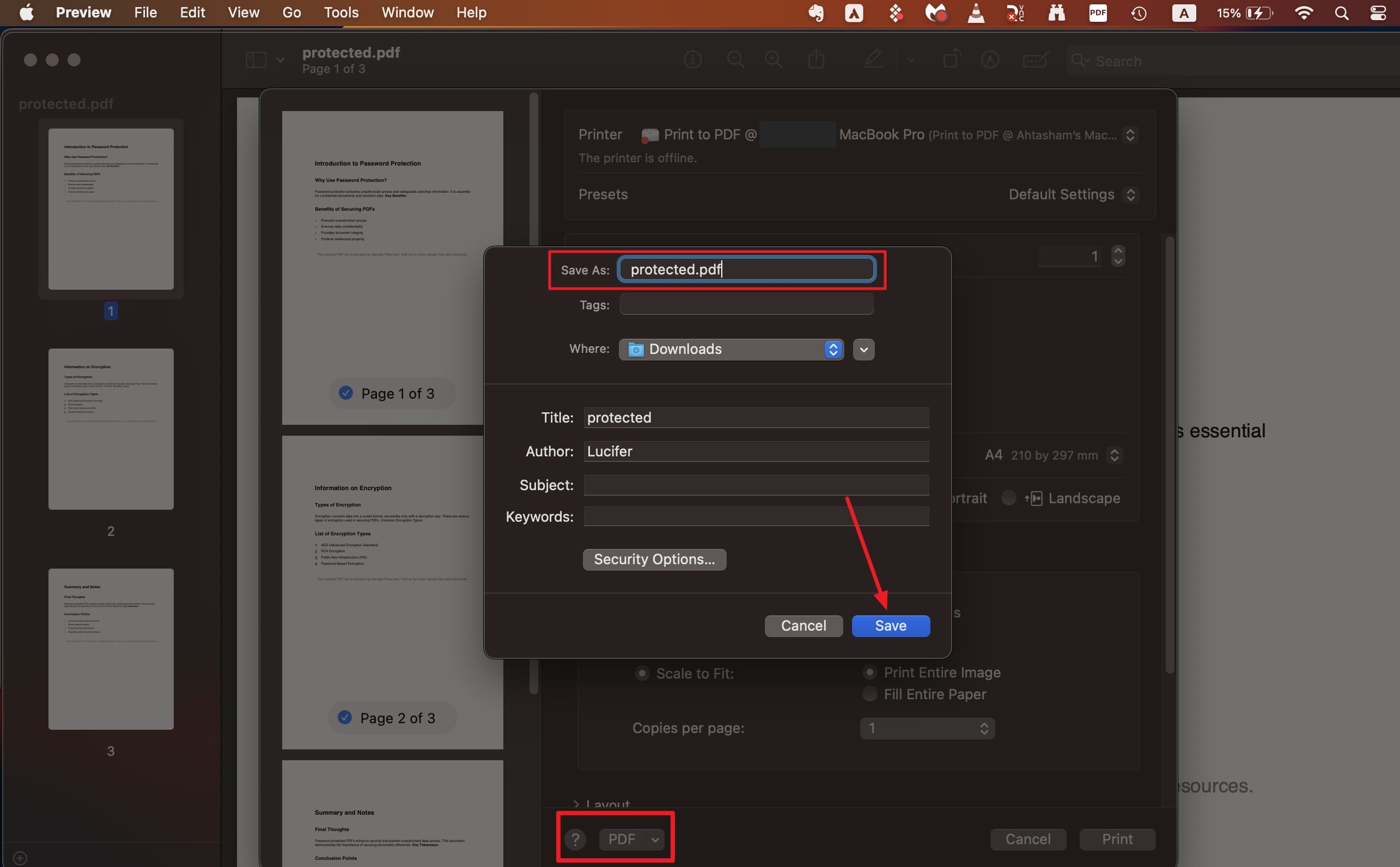Check the battery status icon
The width and height of the screenshot is (1400, 867).
1259,13
